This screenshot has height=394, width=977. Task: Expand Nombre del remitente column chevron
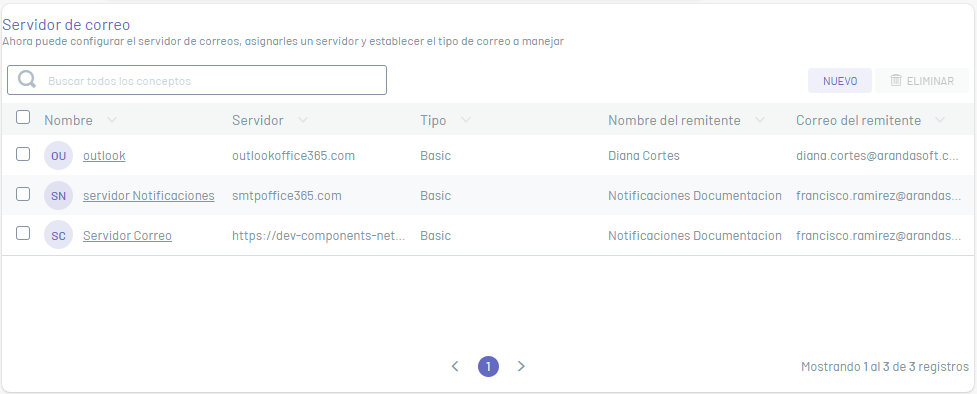760,120
